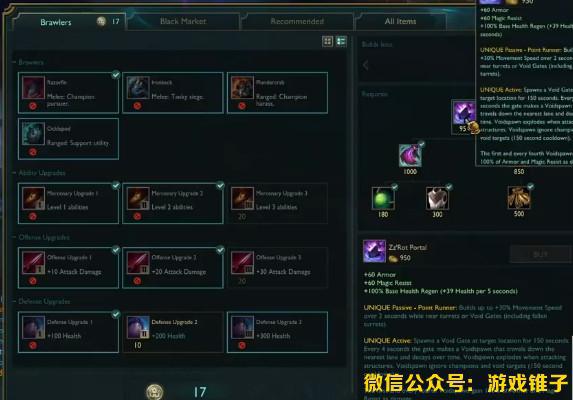
Task: Switch to grid view layout
Action: click(327, 41)
